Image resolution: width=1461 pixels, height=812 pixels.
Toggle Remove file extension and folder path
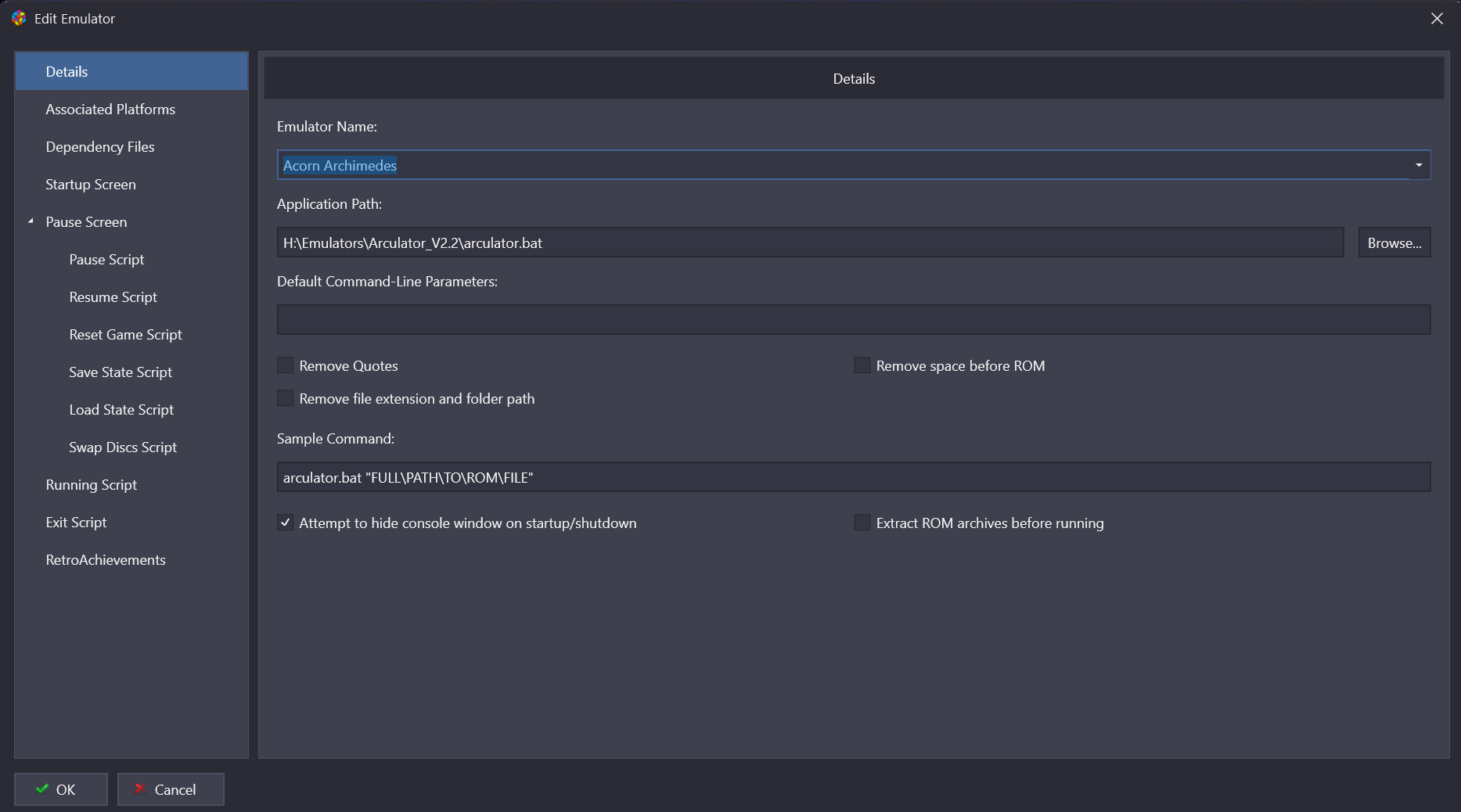[286, 398]
